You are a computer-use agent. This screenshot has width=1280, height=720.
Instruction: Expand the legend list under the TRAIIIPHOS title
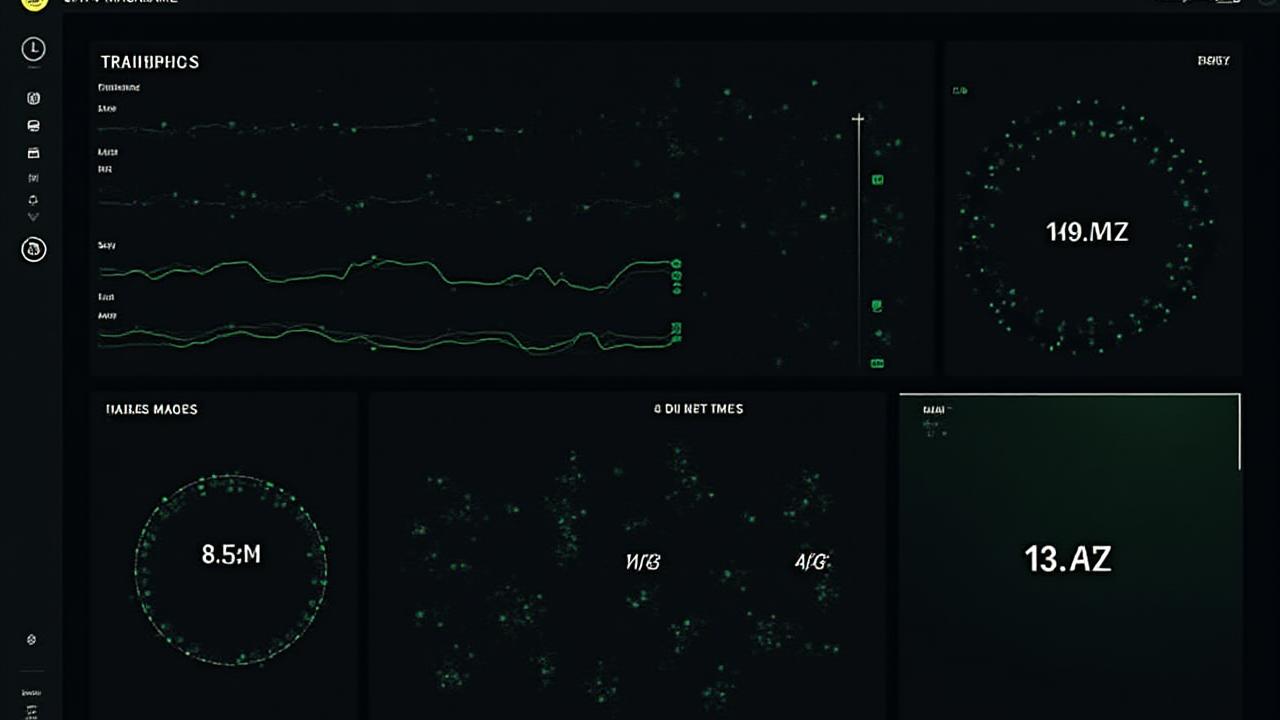coord(120,87)
